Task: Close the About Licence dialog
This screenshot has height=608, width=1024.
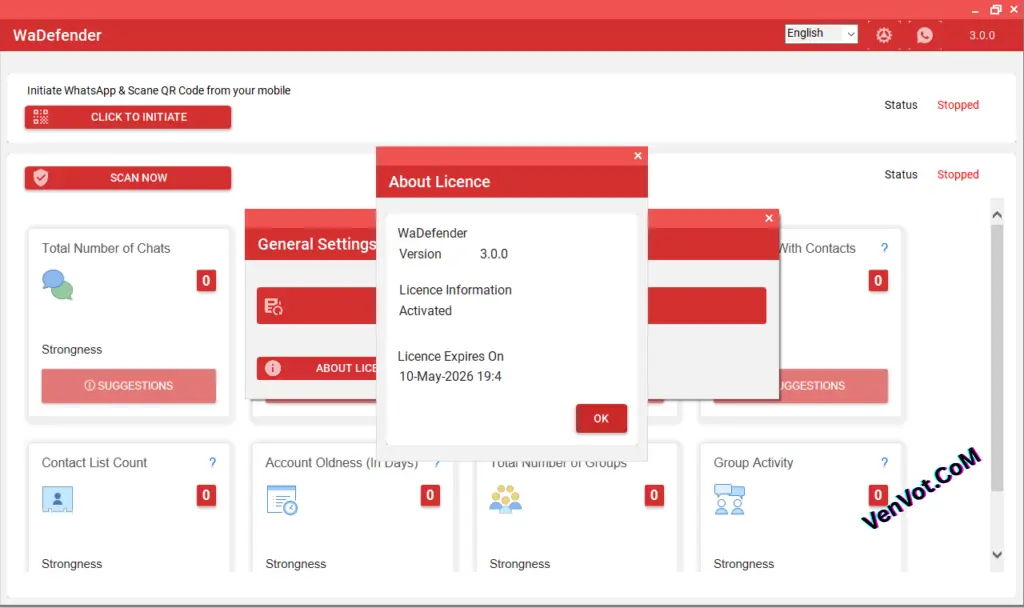Action: tap(638, 155)
